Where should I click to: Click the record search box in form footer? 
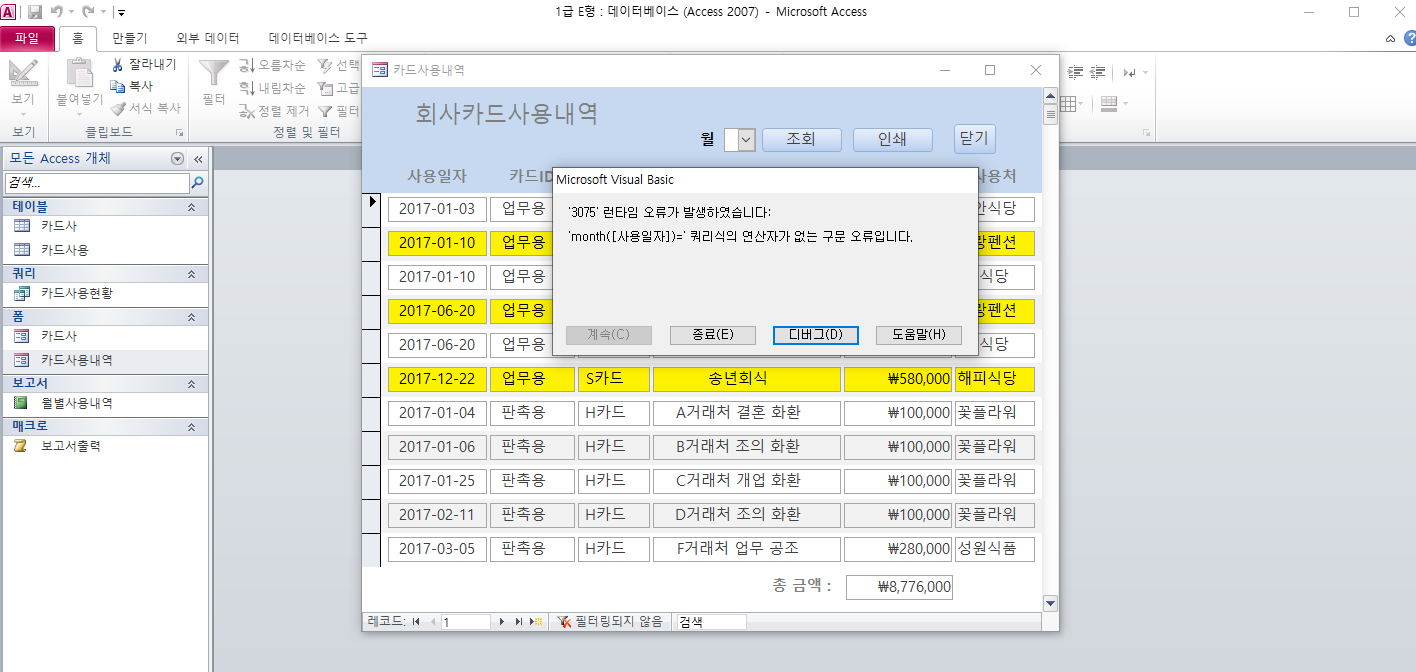click(x=711, y=622)
